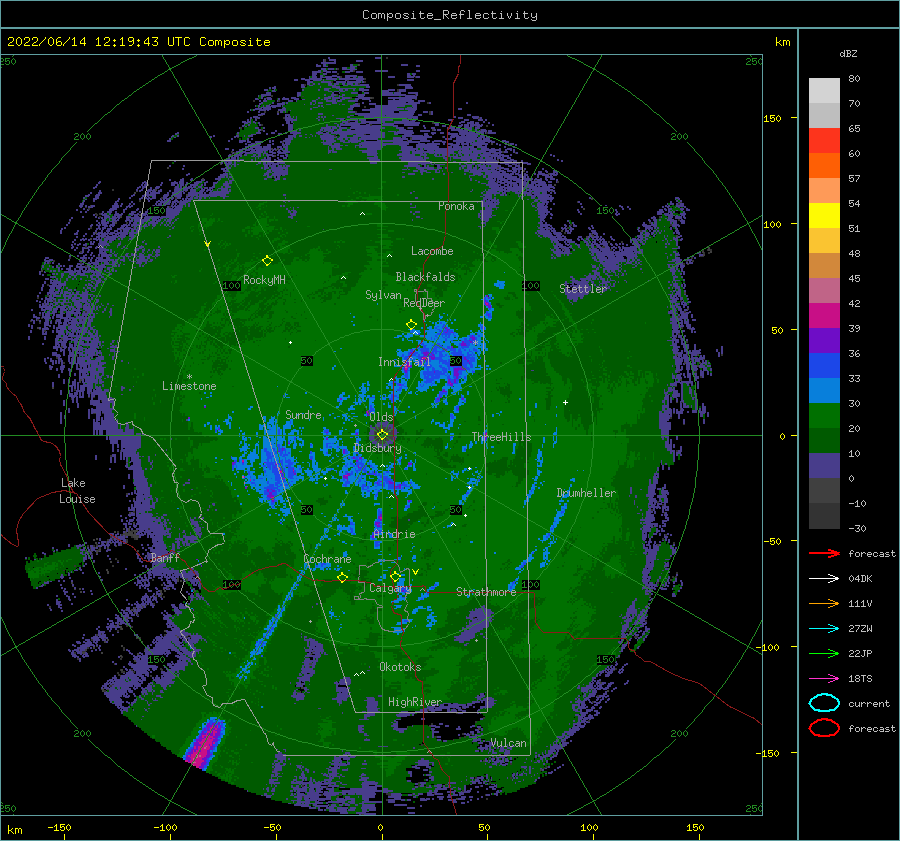Pick the 51-54 dBZ yellow swatch
The image size is (900, 841).
tap(824, 215)
